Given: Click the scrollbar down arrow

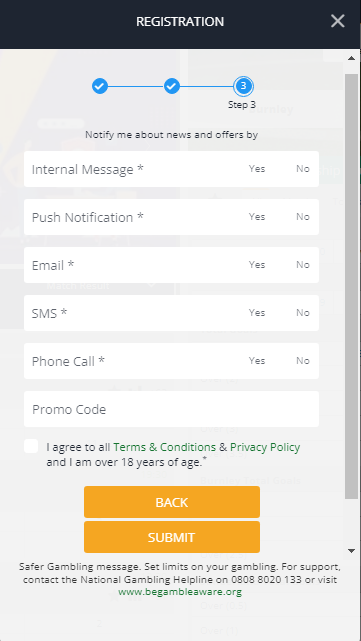Looking at the screenshot, I should 352,551.
